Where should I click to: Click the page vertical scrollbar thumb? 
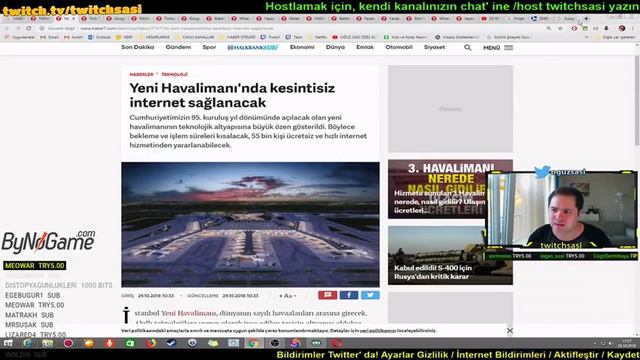coord(637,100)
